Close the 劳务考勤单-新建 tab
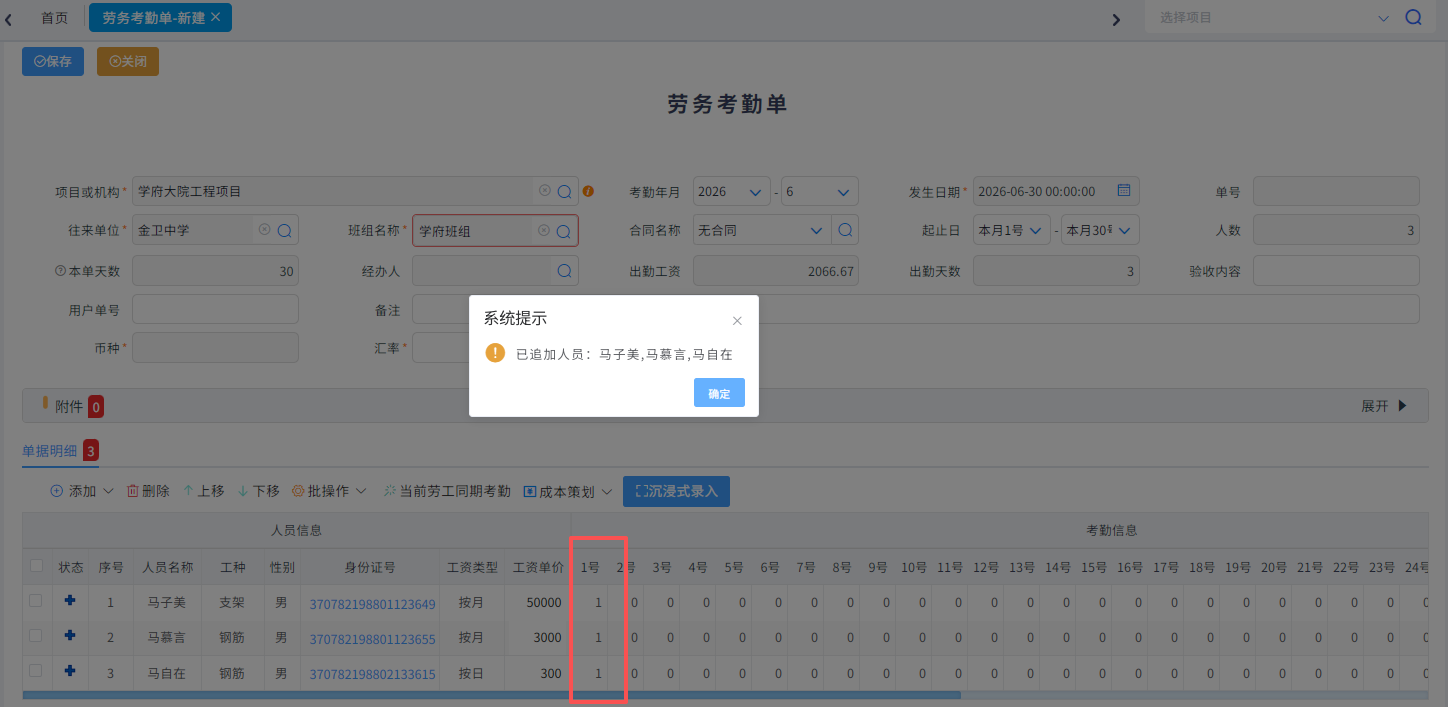This screenshot has width=1448, height=707. coord(215,17)
